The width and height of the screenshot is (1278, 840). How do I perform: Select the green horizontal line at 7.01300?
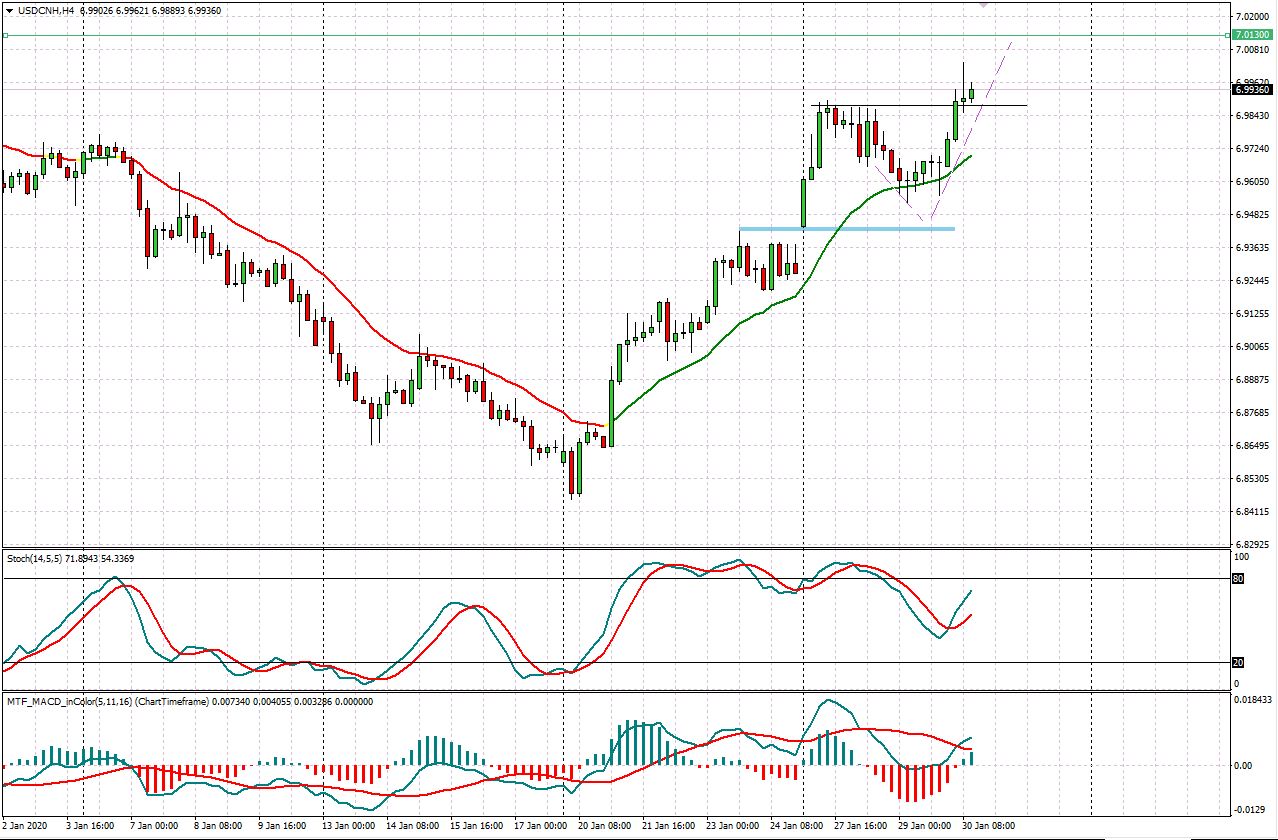(600, 35)
